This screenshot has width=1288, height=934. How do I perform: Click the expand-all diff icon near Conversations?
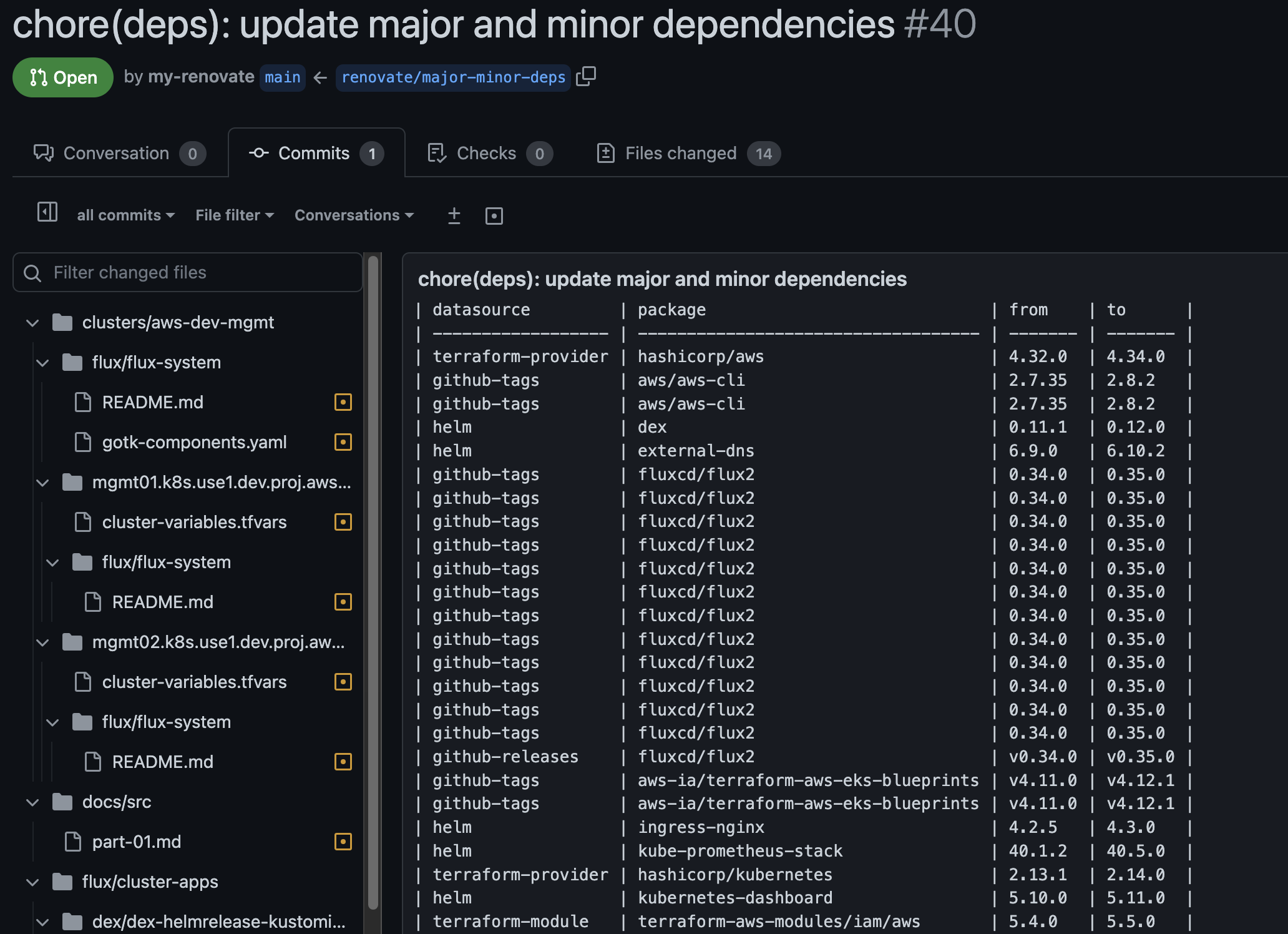pyautogui.click(x=454, y=215)
